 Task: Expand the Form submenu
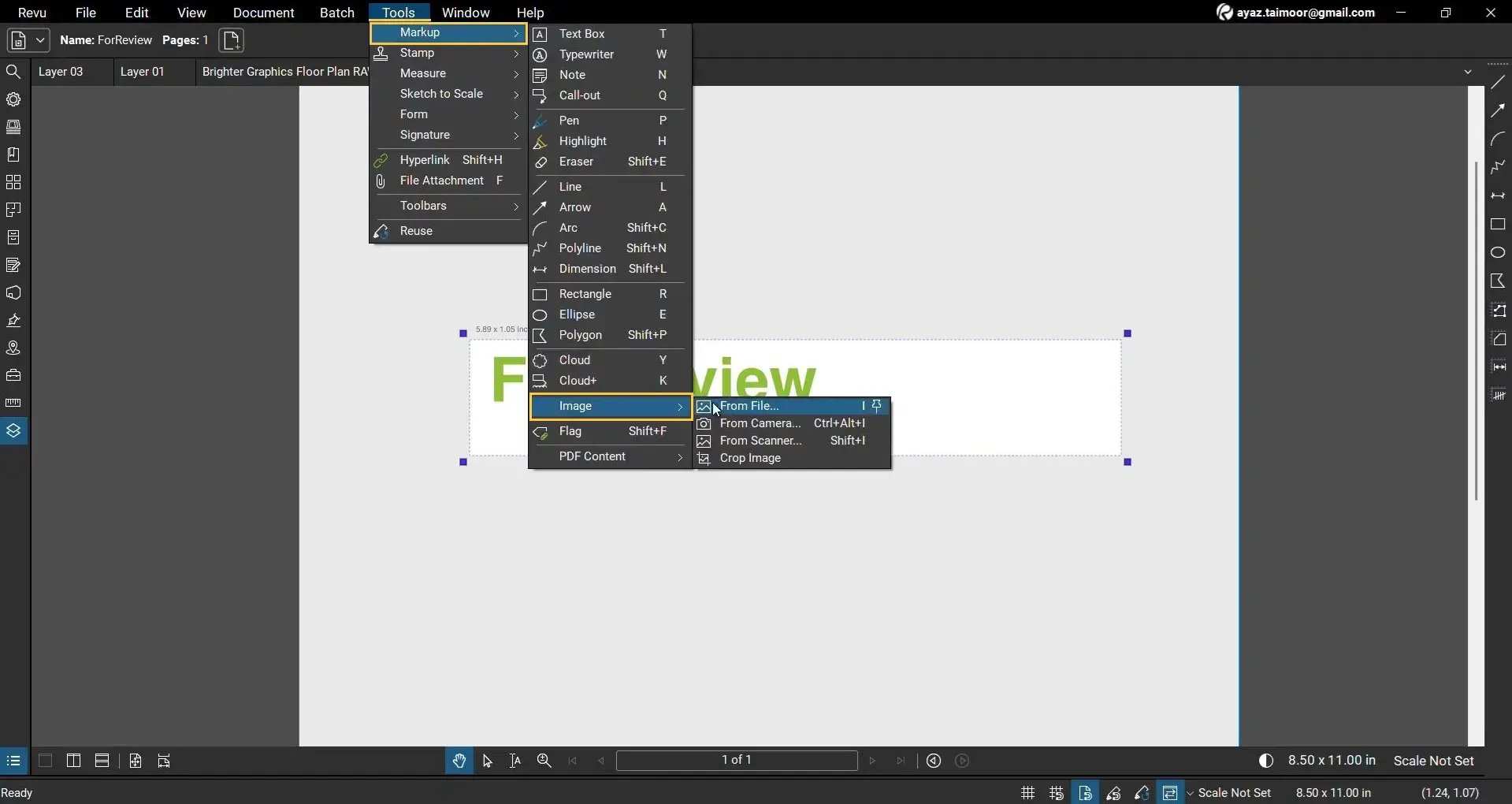tap(448, 114)
